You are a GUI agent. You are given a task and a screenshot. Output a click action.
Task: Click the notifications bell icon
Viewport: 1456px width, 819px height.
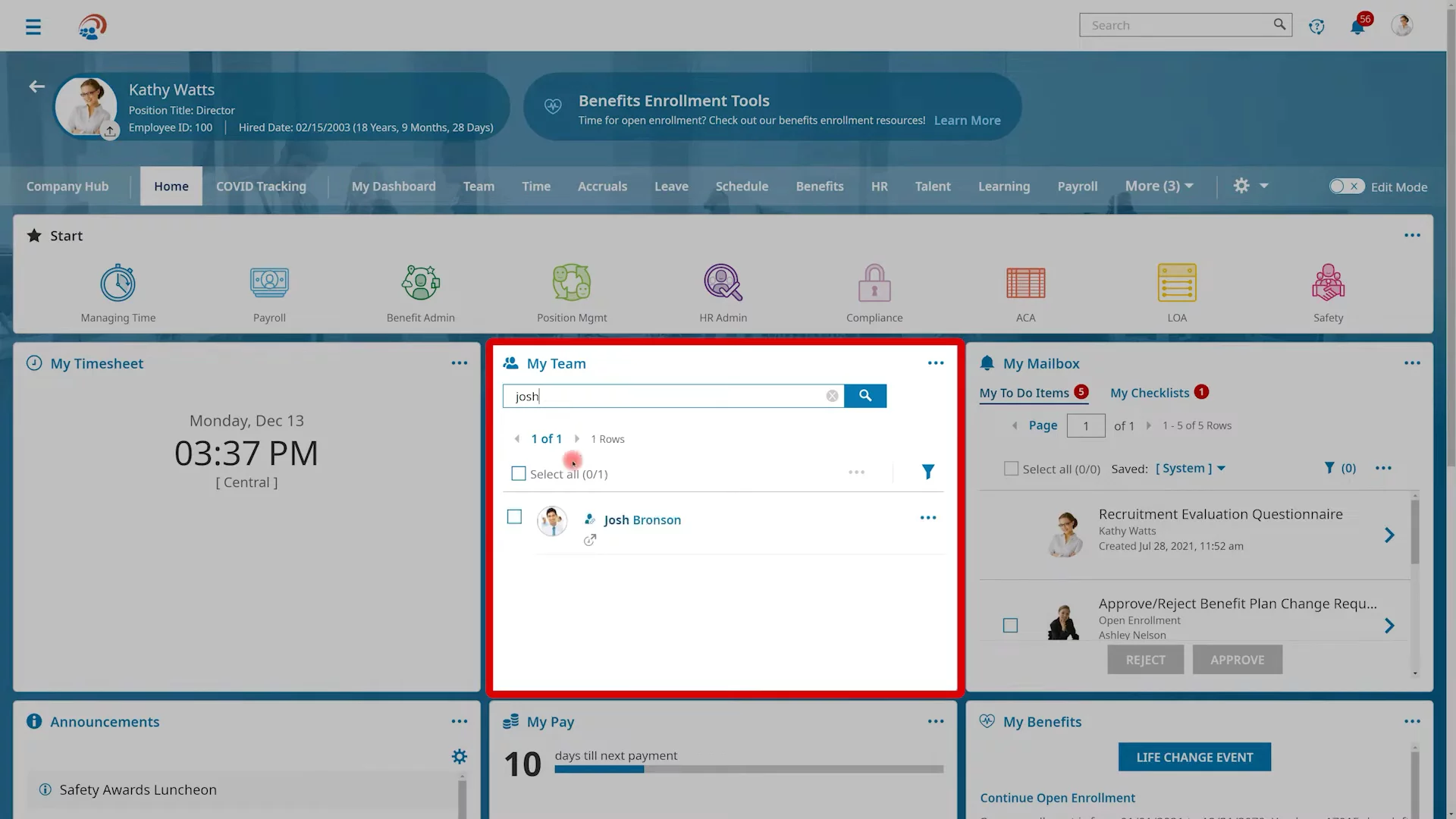coord(1357,27)
